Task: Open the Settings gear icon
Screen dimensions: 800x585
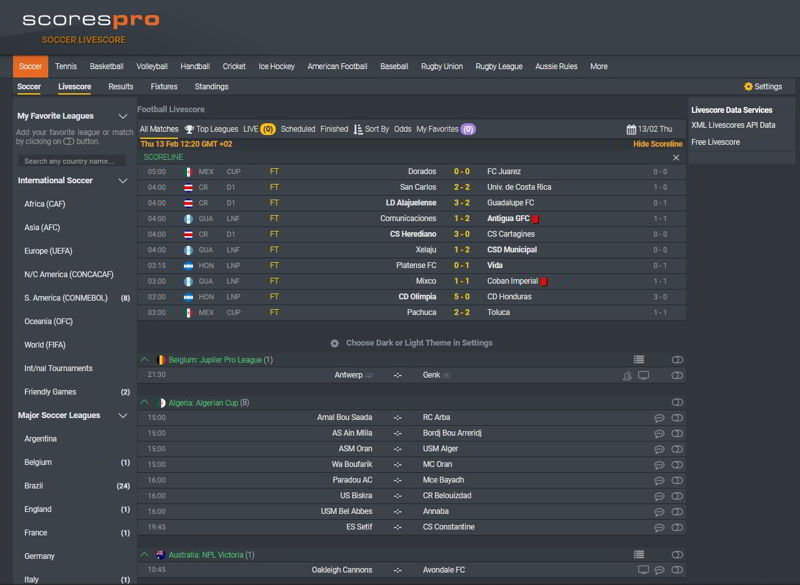Action: tap(748, 87)
